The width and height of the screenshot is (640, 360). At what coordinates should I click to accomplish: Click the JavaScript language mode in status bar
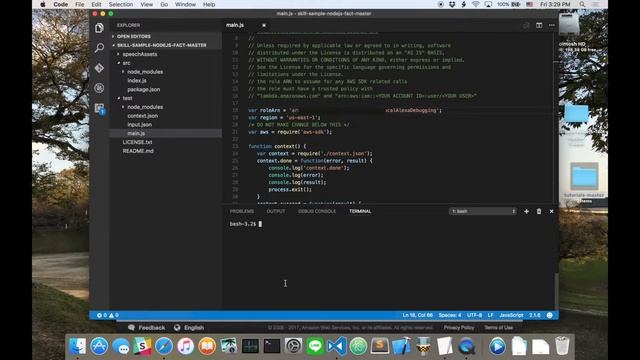coord(511,315)
